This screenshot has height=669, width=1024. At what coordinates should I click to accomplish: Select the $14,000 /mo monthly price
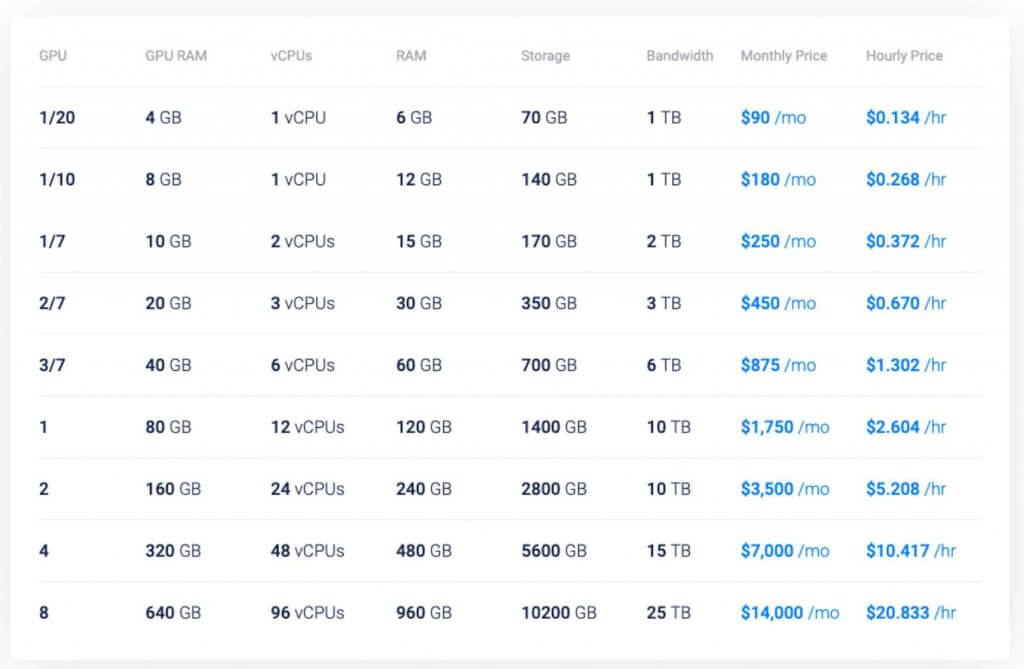(x=790, y=614)
